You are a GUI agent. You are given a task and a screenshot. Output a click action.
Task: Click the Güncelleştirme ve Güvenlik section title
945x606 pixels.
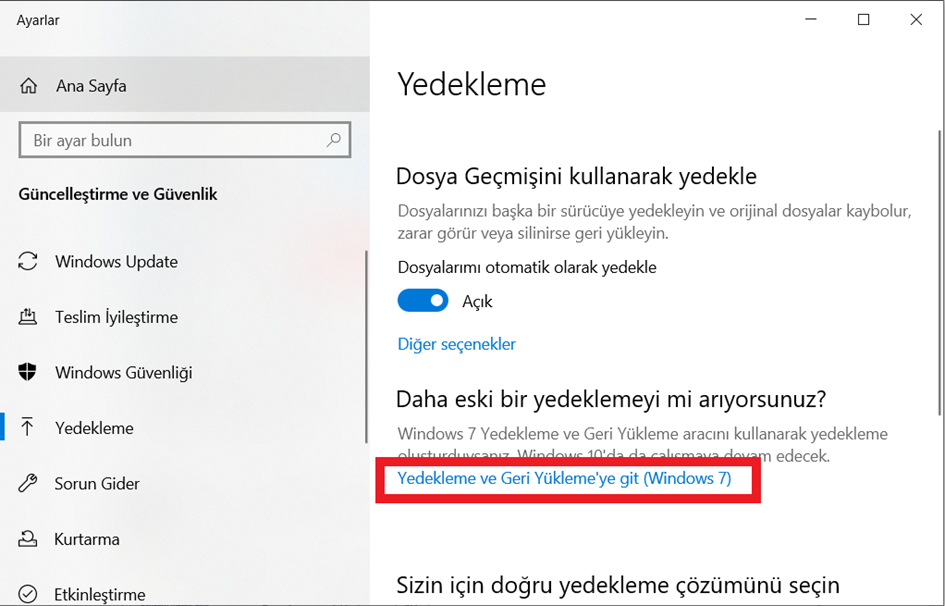(x=118, y=194)
